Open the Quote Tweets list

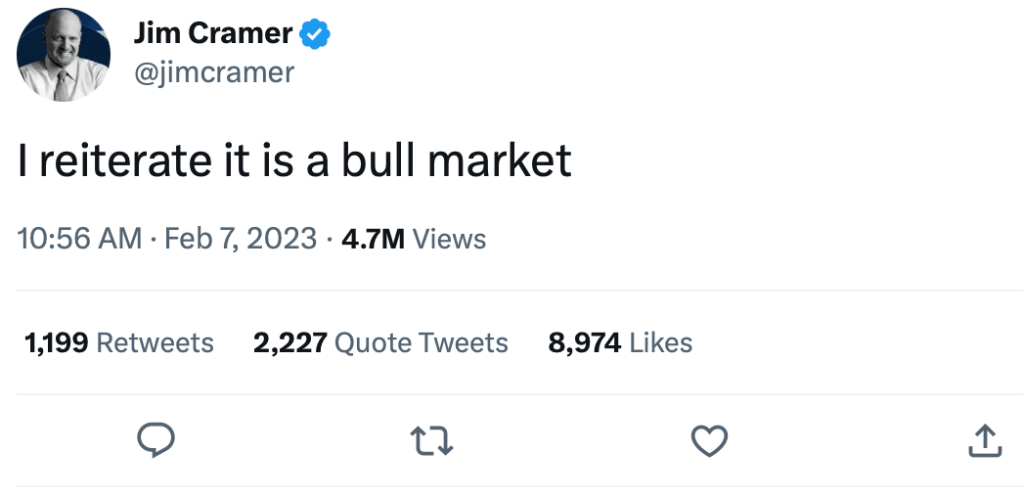[x=421, y=343]
